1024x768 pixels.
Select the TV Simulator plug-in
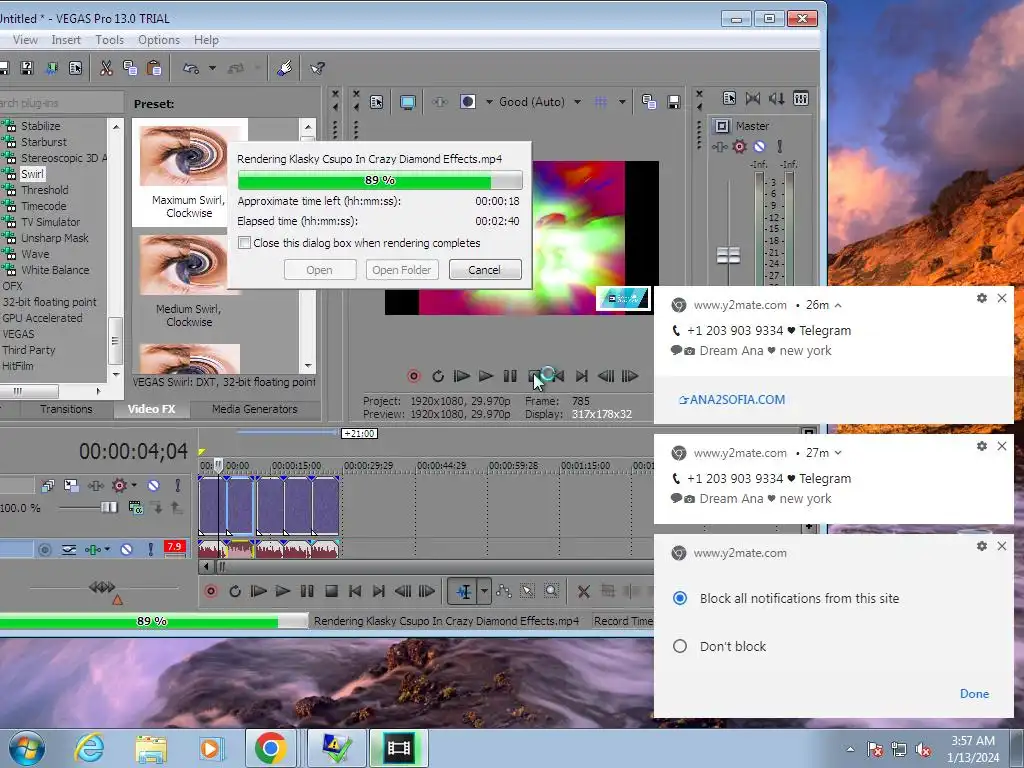[x=50, y=222]
